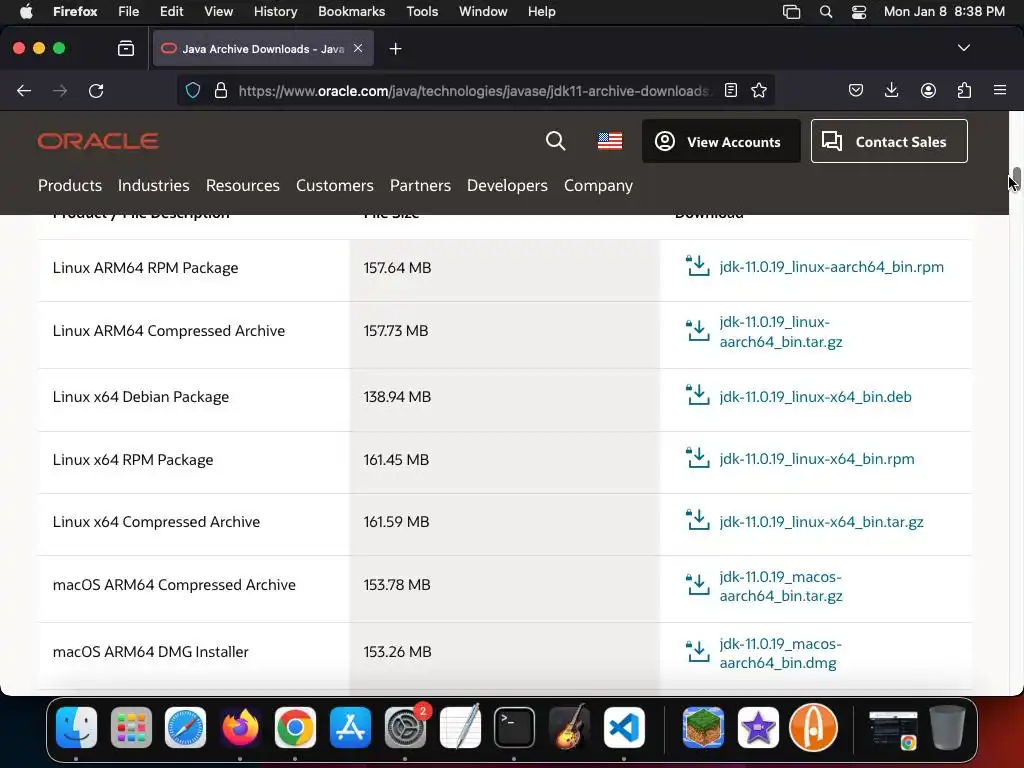Screen dimensions: 1024x768
Task: Click download icon for Linux x64 Debian Package
Action: 697,394
